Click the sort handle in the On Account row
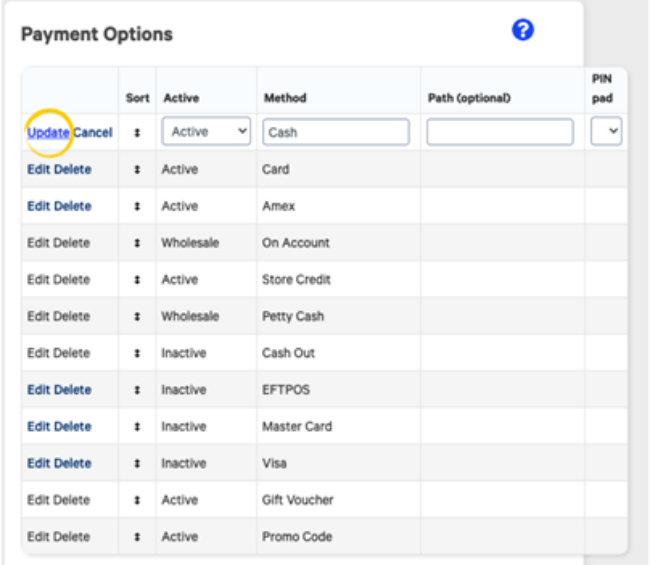The image size is (650, 565). coord(137,244)
